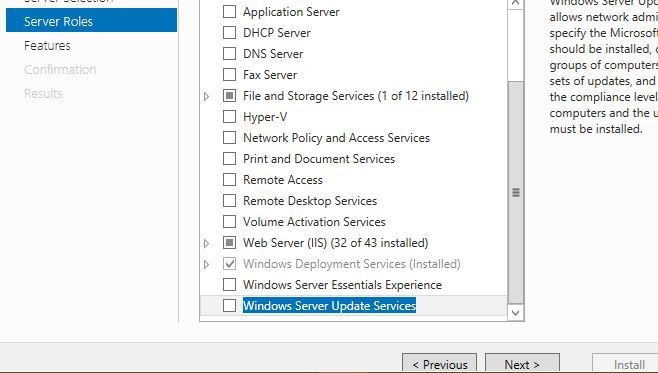Select the Hyper-V role name
The image size is (658, 373).
(x=265, y=117)
